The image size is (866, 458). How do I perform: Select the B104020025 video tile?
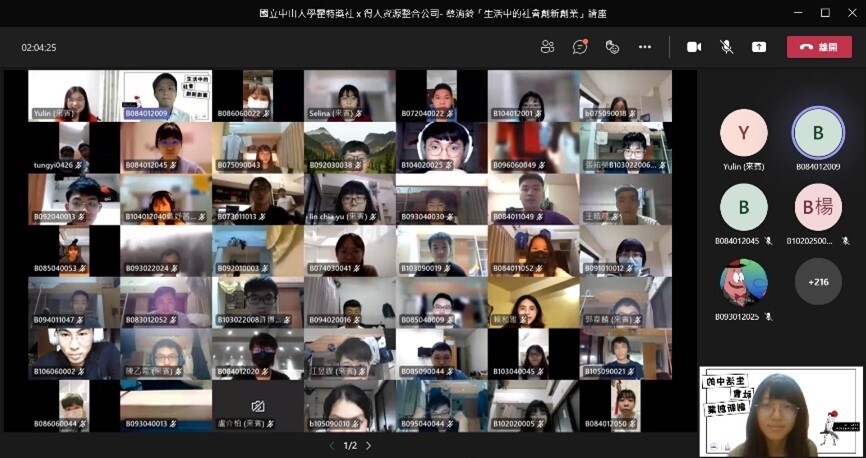pyautogui.click(x=441, y=148)
